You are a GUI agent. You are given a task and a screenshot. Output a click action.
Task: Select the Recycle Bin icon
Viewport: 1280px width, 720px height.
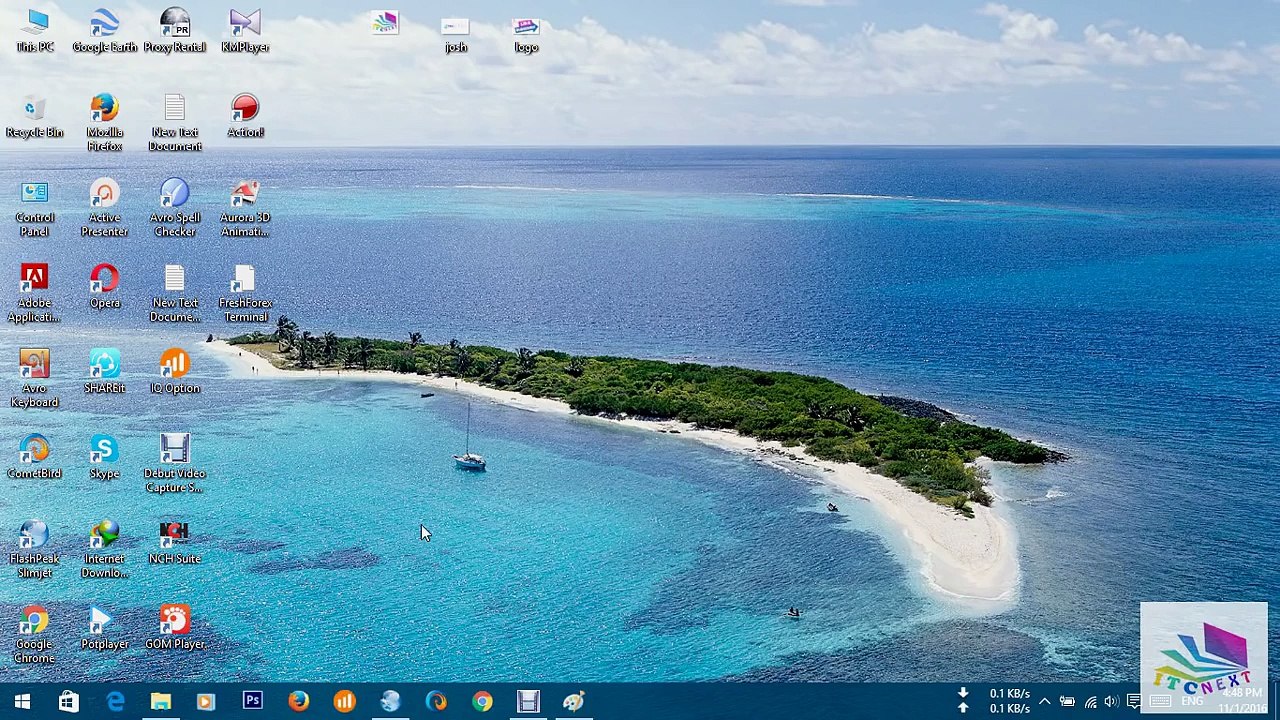tap(34, 115)
